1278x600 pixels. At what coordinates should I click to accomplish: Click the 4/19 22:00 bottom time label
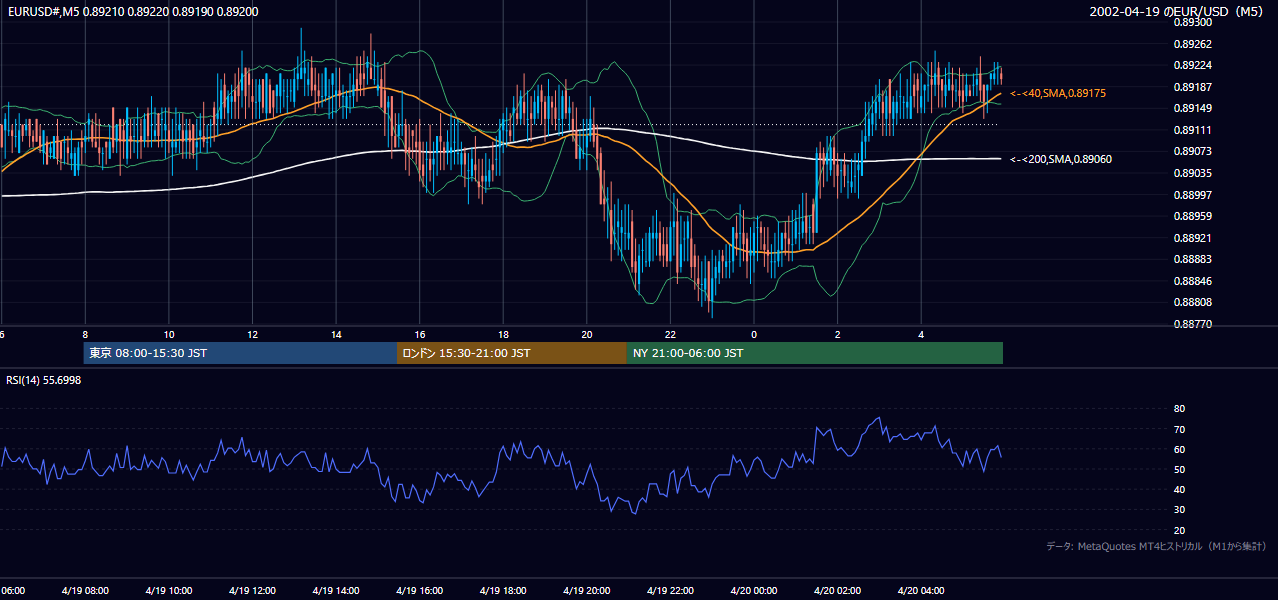click(x=671, y=591)
